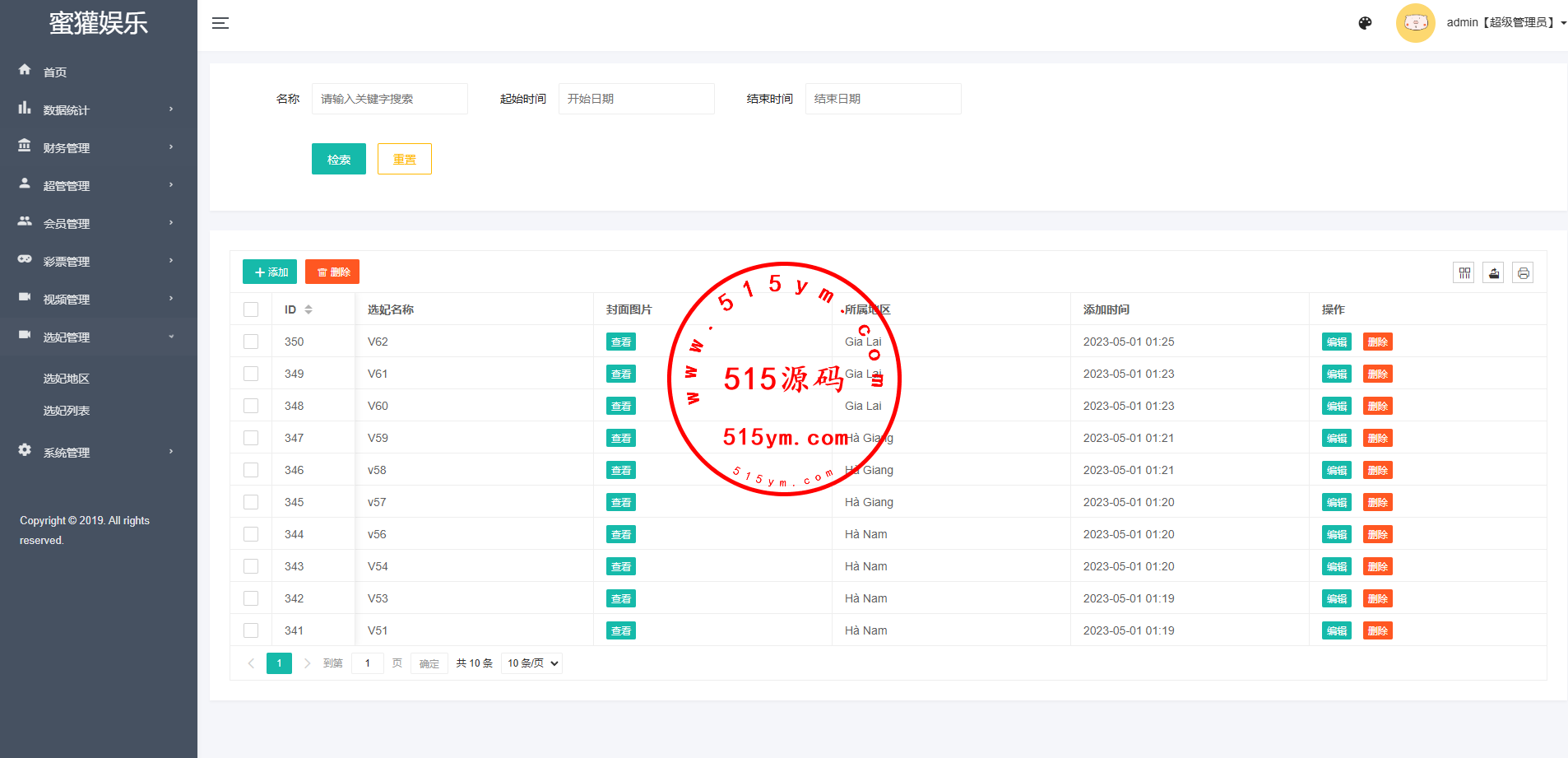
Task: Open 选妃地区 submenu item
Action: point(67,379)
